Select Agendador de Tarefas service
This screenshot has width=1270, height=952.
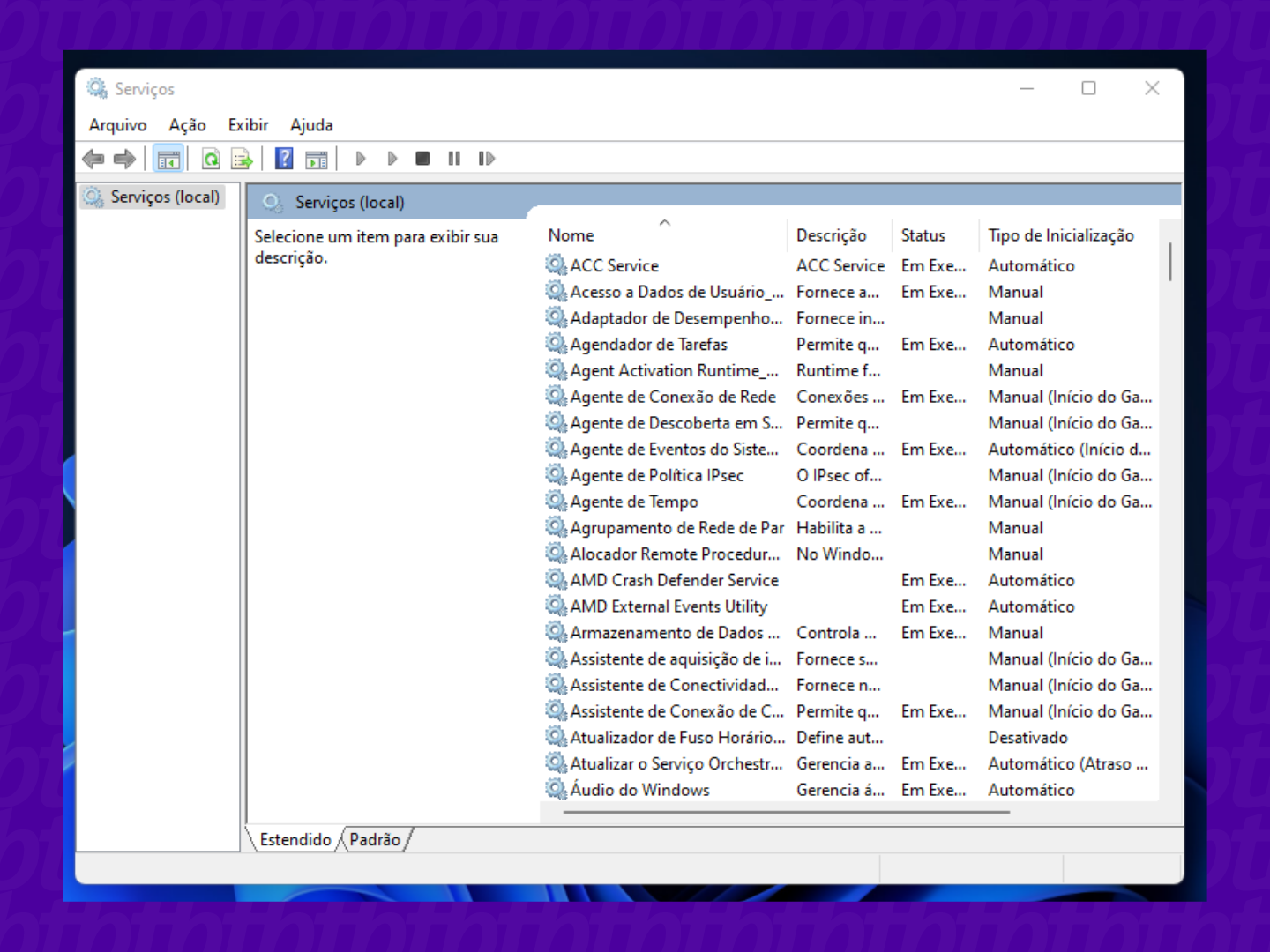coord(648,345)
